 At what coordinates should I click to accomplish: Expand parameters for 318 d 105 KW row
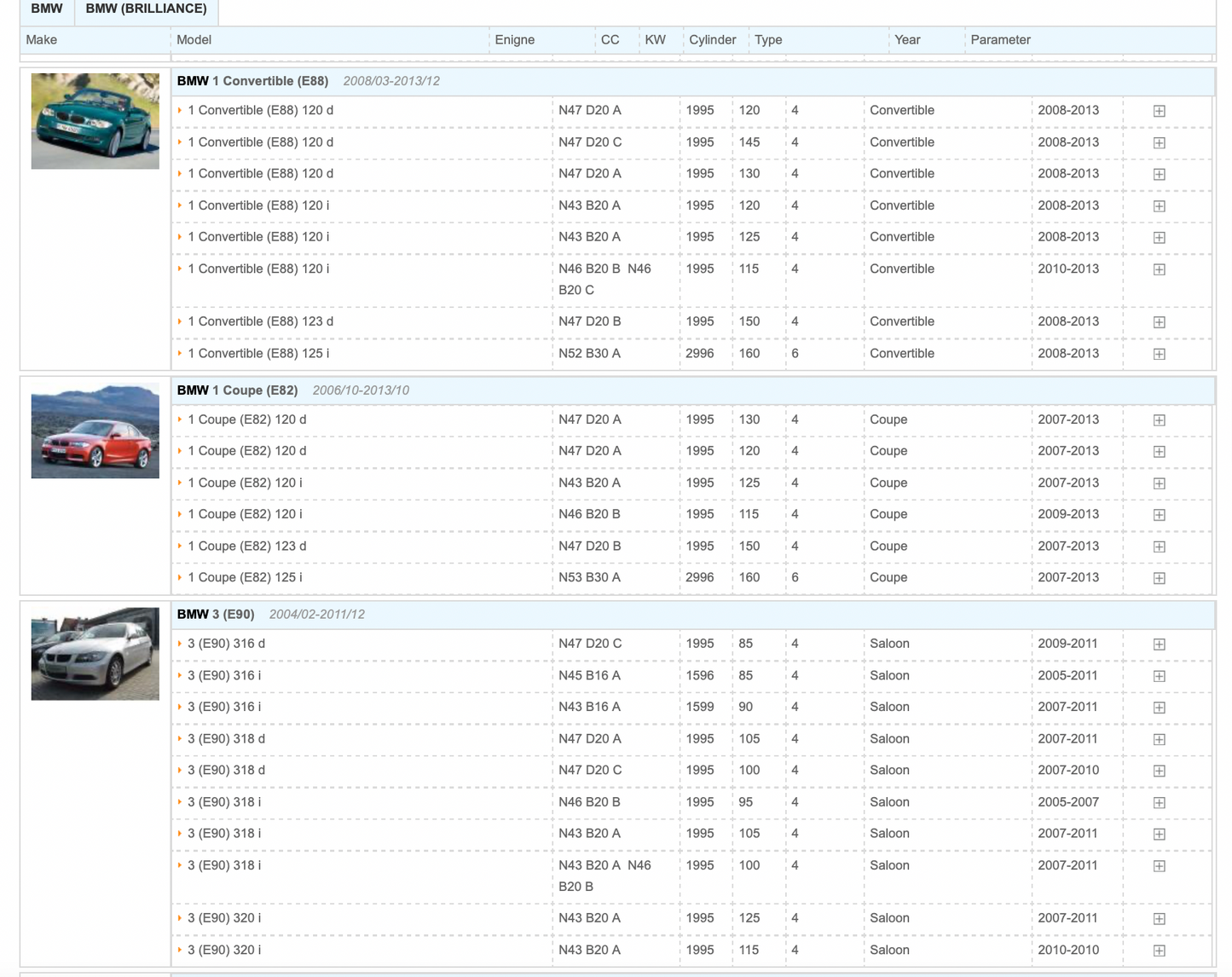tap(1159, 739)
